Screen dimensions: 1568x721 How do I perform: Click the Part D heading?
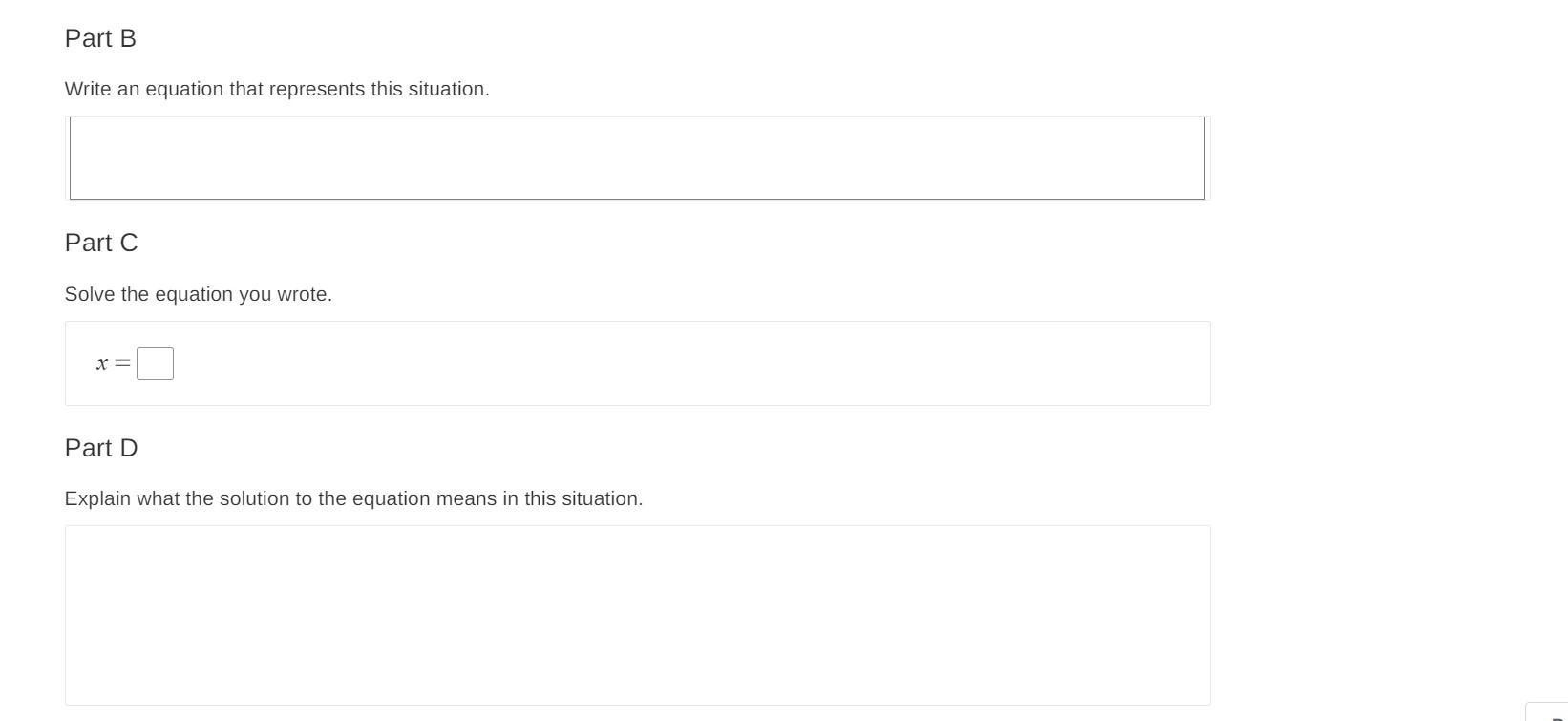[101, 448]
